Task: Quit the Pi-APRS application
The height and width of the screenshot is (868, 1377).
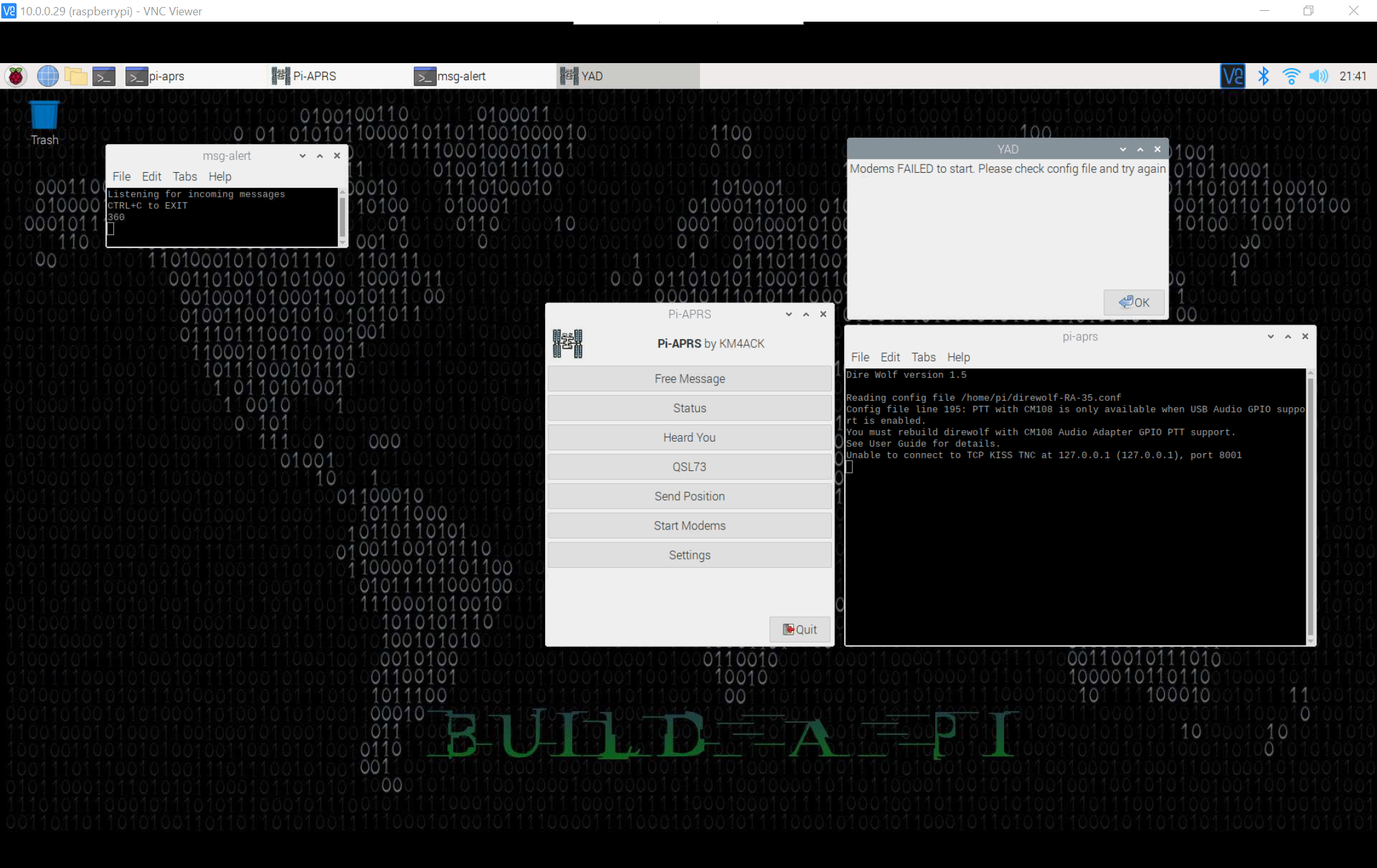Action: tap(799, 629)
